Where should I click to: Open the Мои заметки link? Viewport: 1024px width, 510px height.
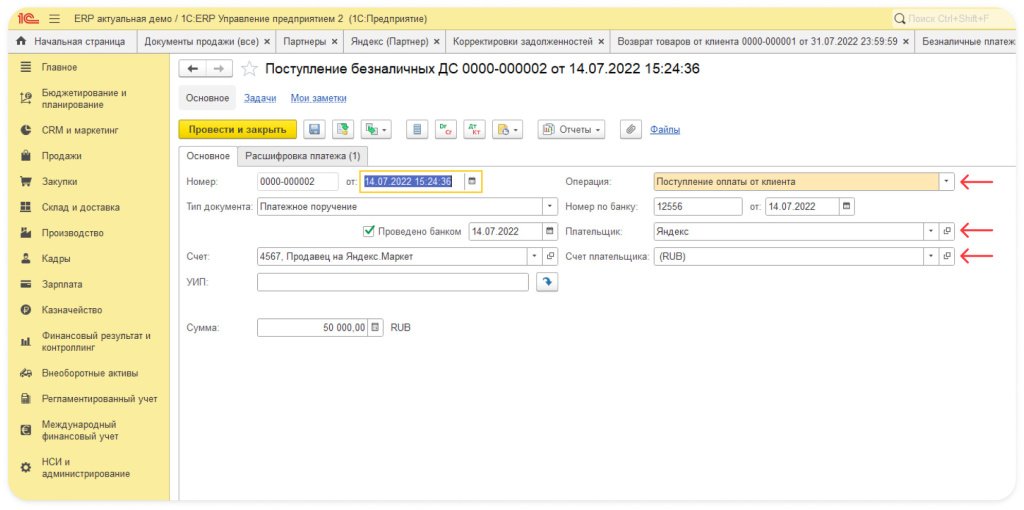(318, 98)
